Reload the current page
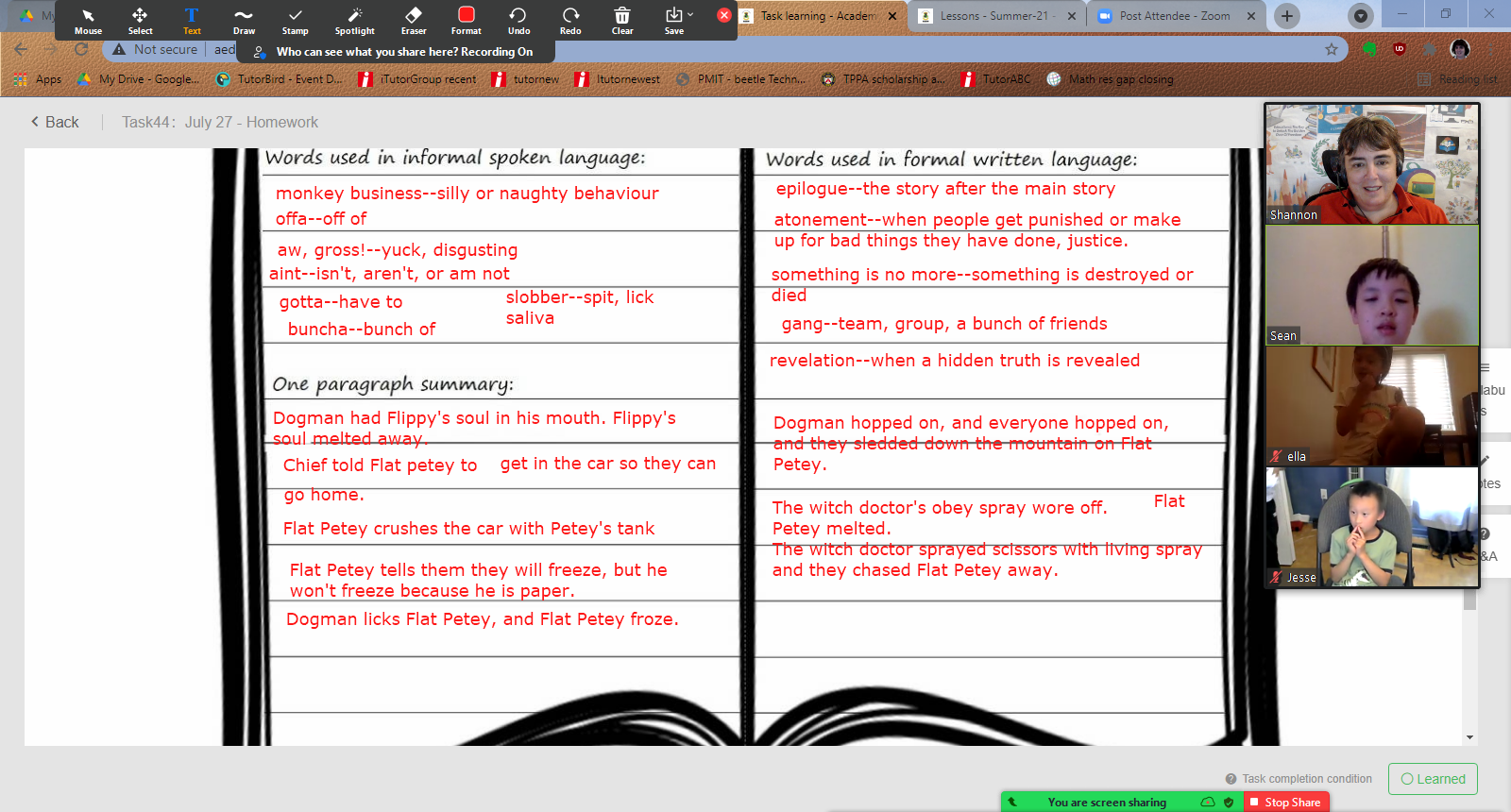This screenshot has height=812, width=1511. coord(81,49)
